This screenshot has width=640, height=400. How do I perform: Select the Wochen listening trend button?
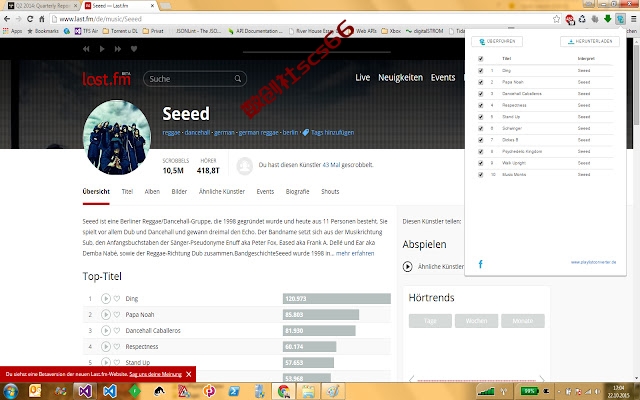(476, 321)
